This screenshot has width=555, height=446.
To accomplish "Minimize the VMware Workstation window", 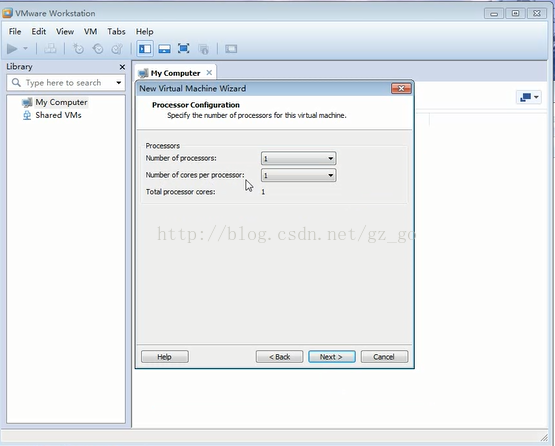I will (494, 14).
